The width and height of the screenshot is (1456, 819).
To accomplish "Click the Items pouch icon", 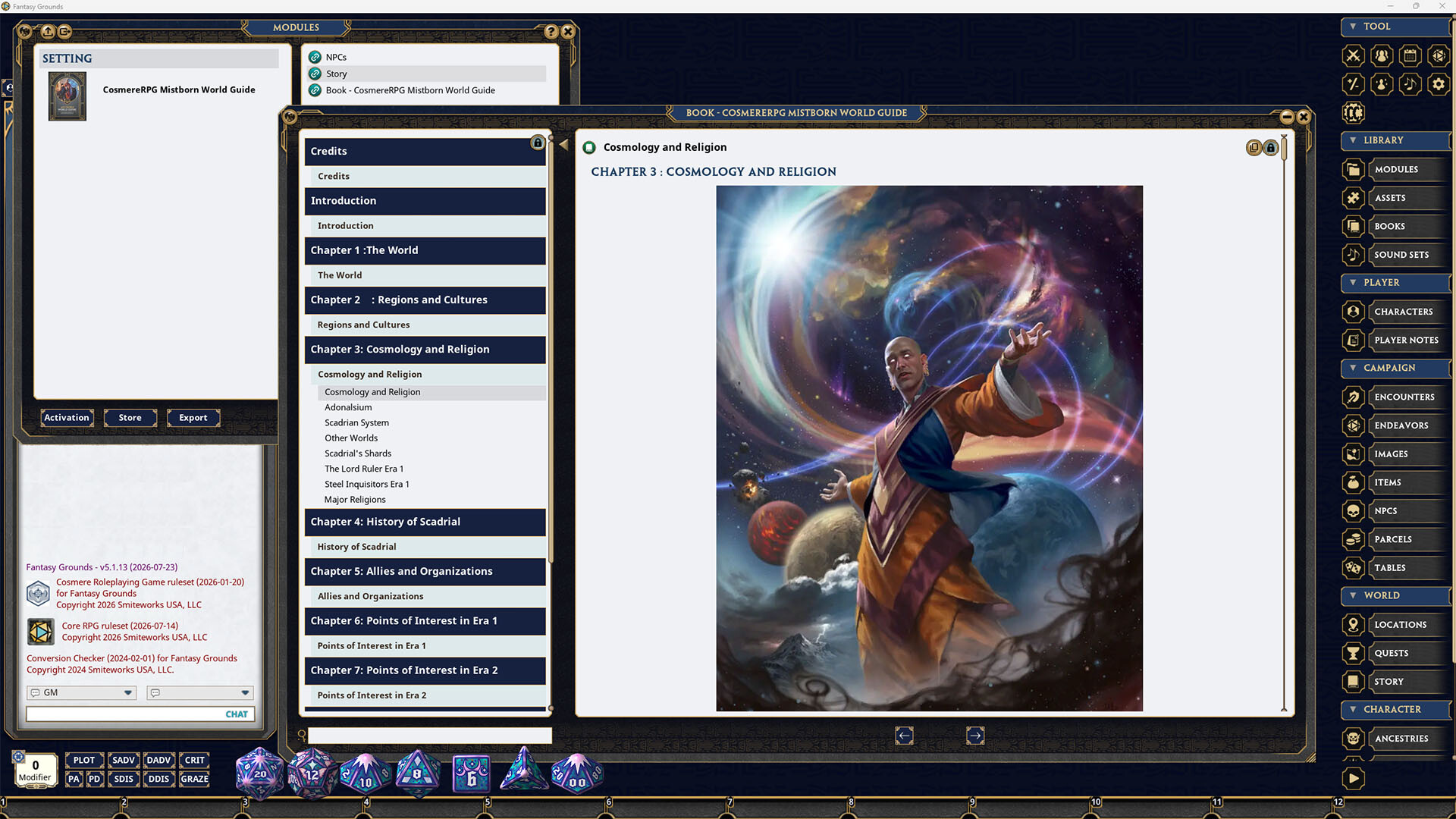I will 1353,482.
